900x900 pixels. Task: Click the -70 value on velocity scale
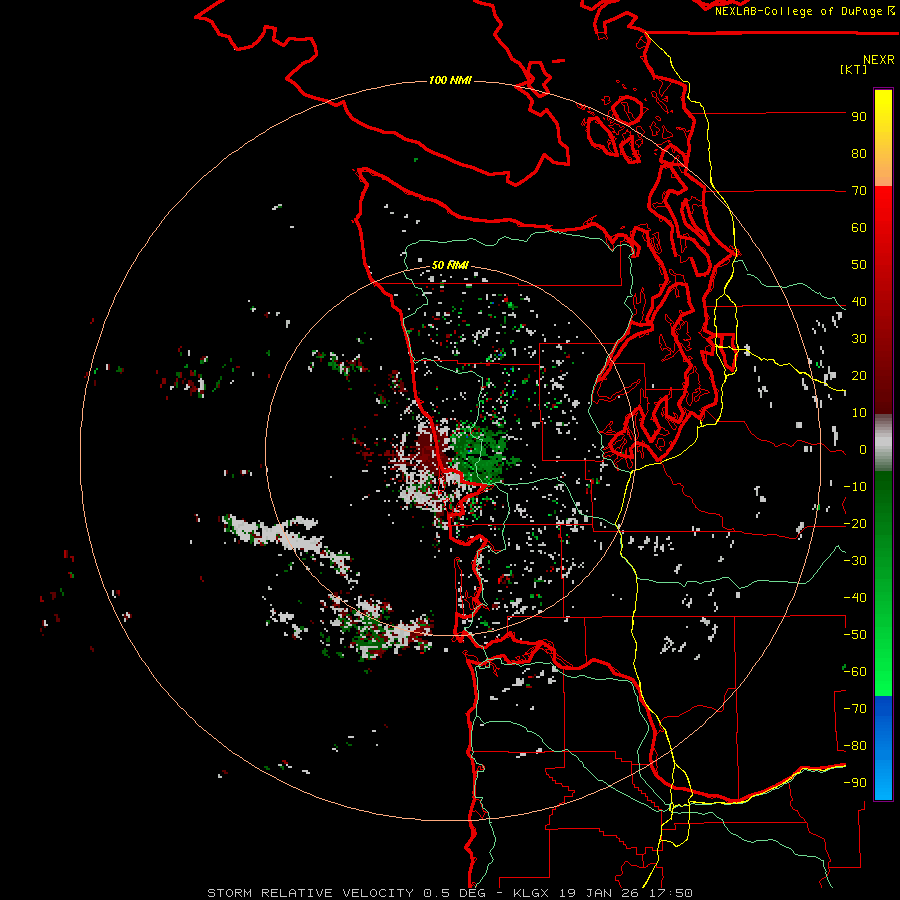coord(855,709)
